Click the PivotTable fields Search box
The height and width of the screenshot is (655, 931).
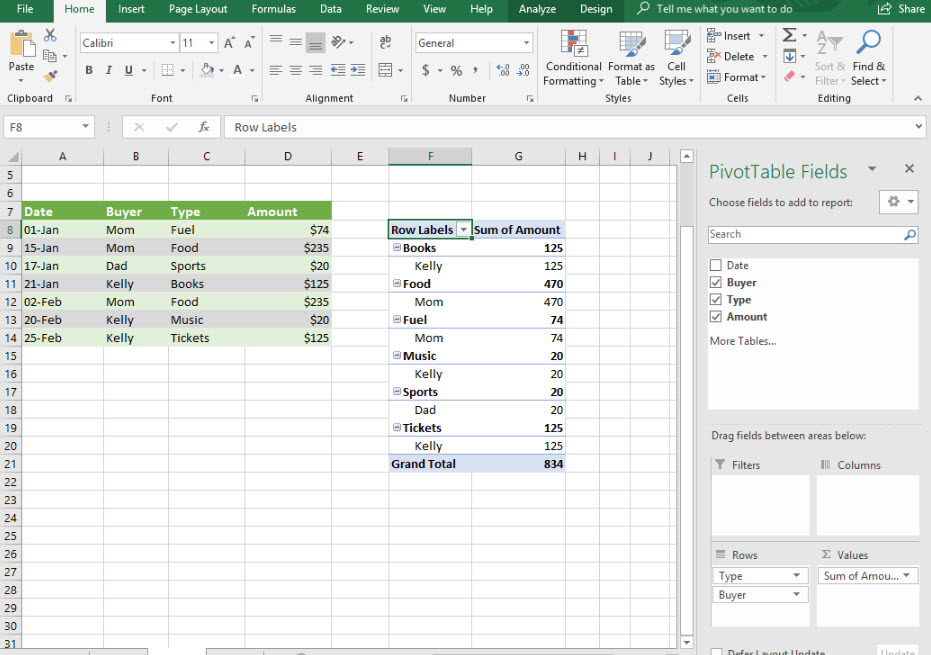tap(804, 234)
